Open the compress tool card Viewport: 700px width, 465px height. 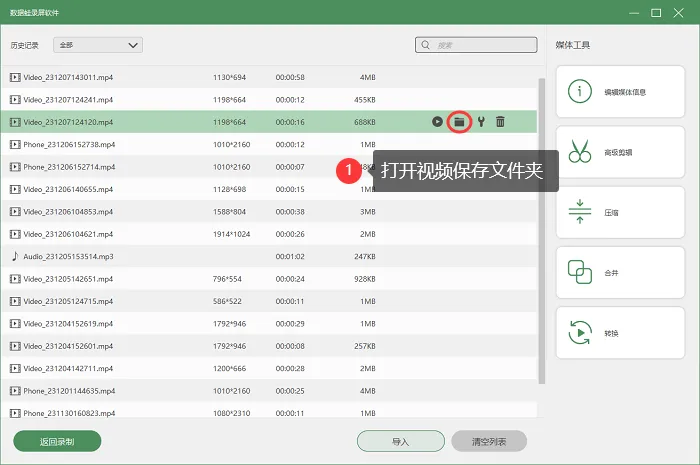coord(620,212)
